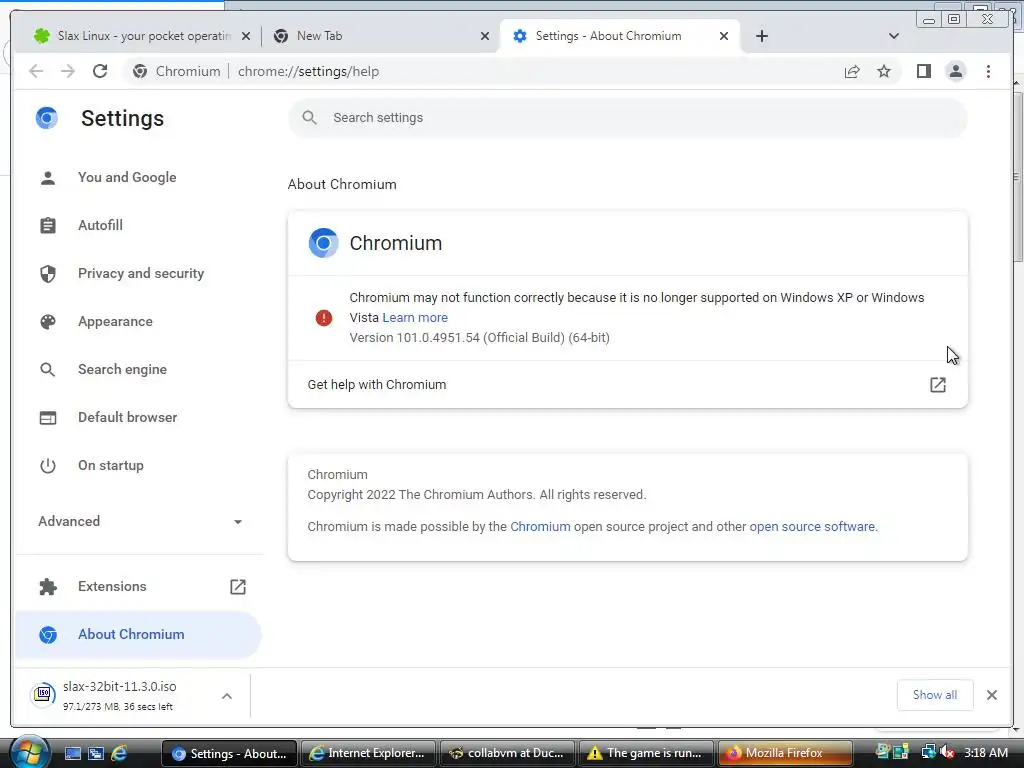Open Privacy and security settings

coord(140,274)
